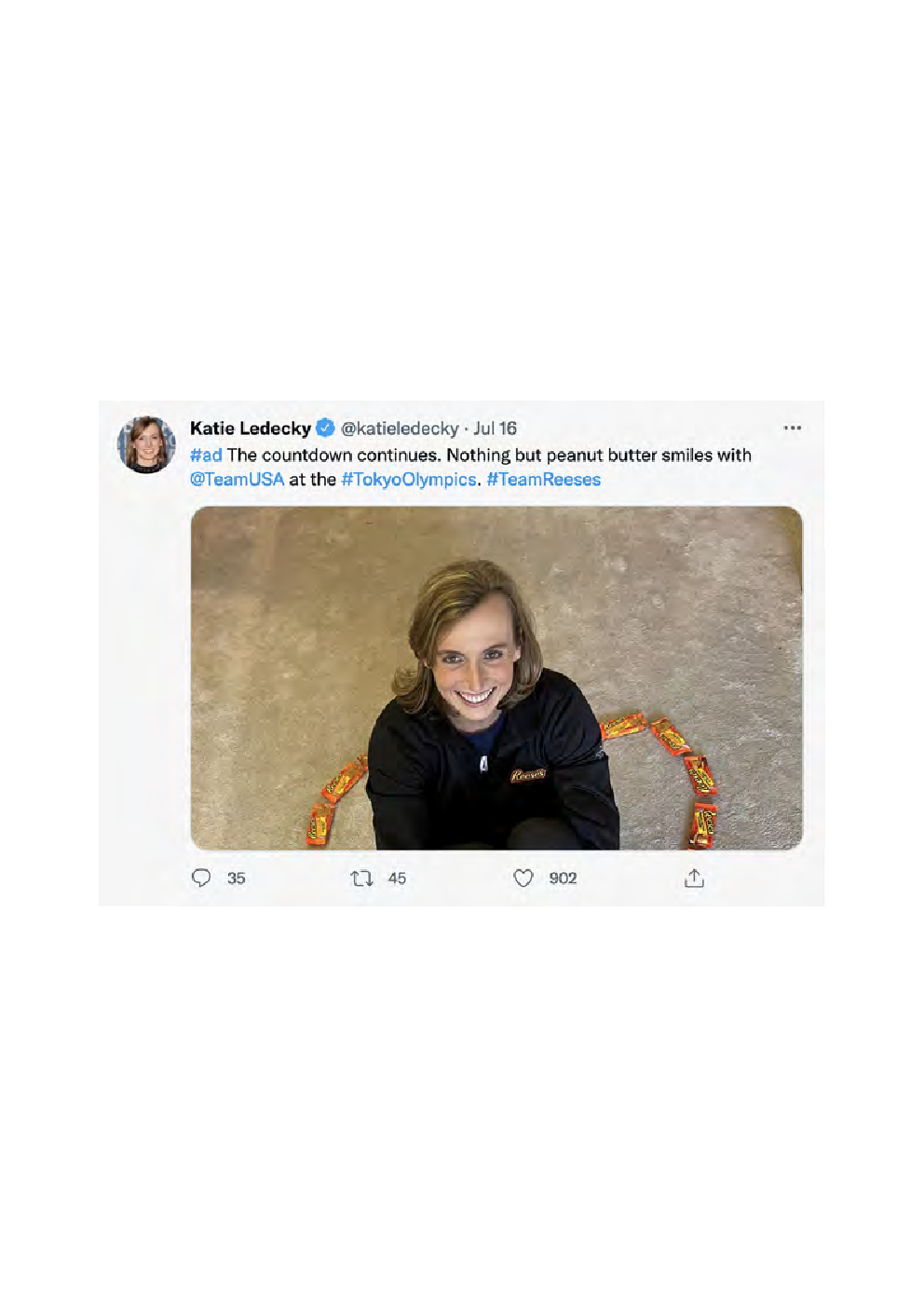This screenshot has width=924, height=1307.
Task: Click the Jul 16 timestamp
Action: pyautogui.click(x=495, y=429)
